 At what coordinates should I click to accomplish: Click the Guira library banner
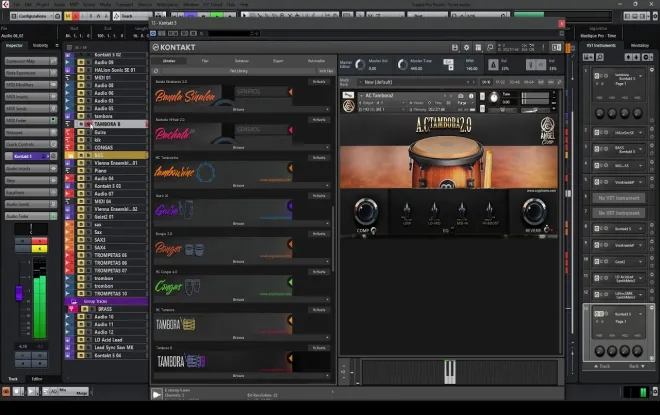(223, 209)
